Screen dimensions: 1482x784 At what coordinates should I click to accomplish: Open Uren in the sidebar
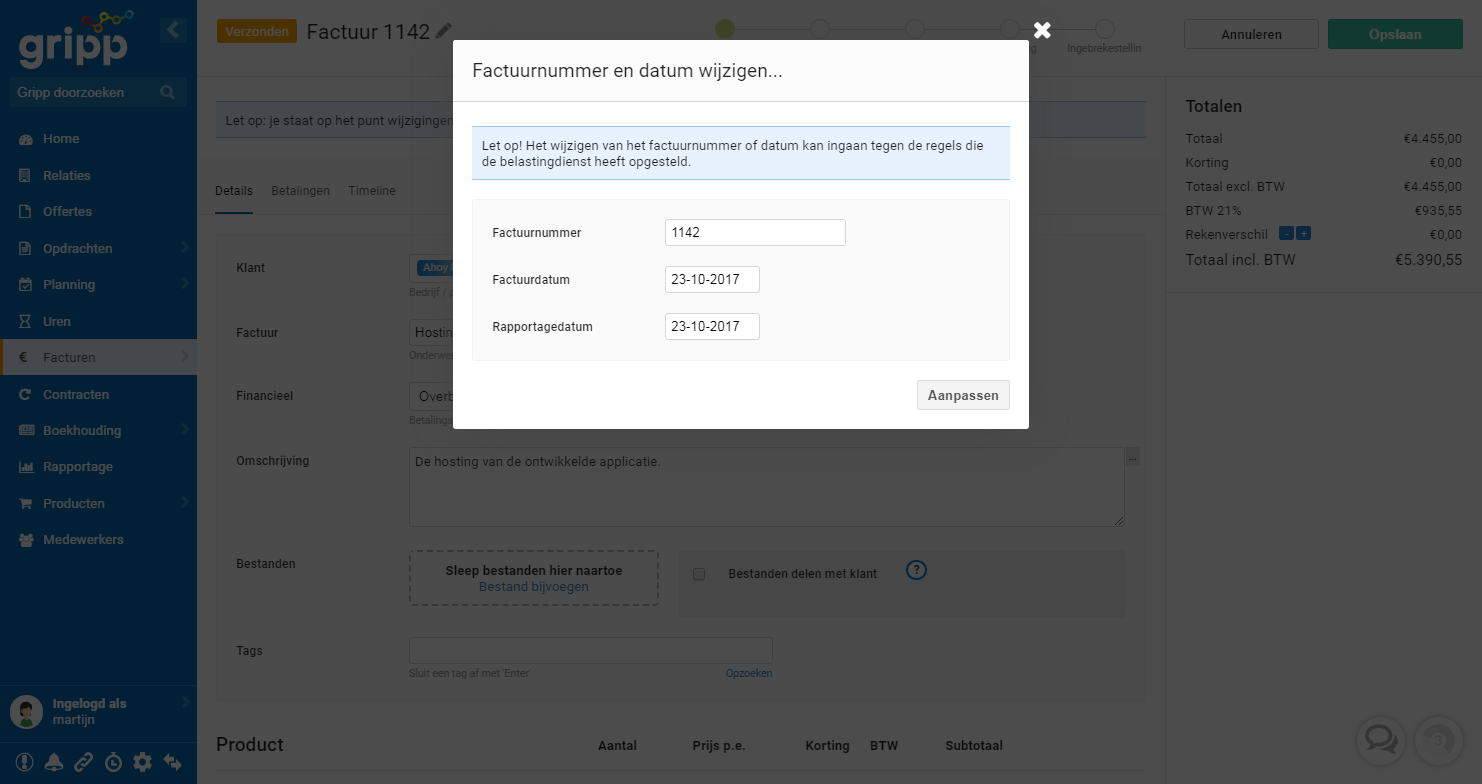click(98, 321)
